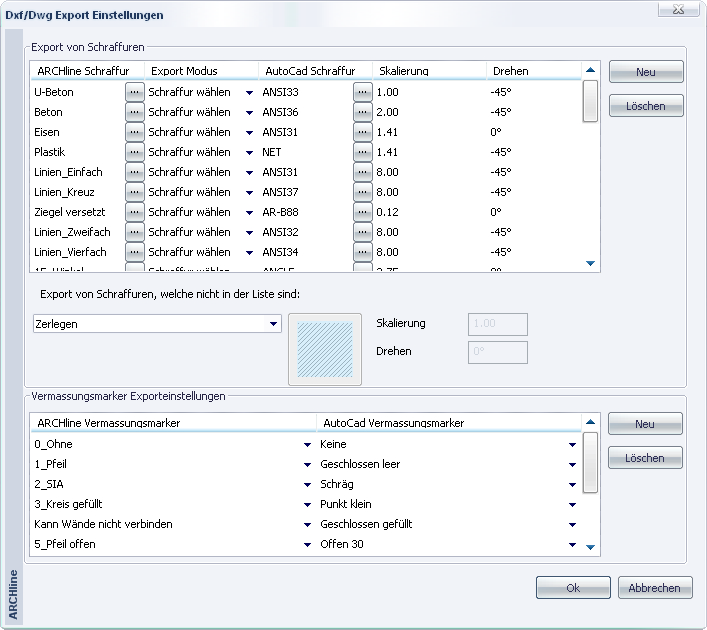Viewport: 707px width, 630px height.
Task: Click ARCHline Vermassungsmarker column header
Action: (x=173, y=423)
